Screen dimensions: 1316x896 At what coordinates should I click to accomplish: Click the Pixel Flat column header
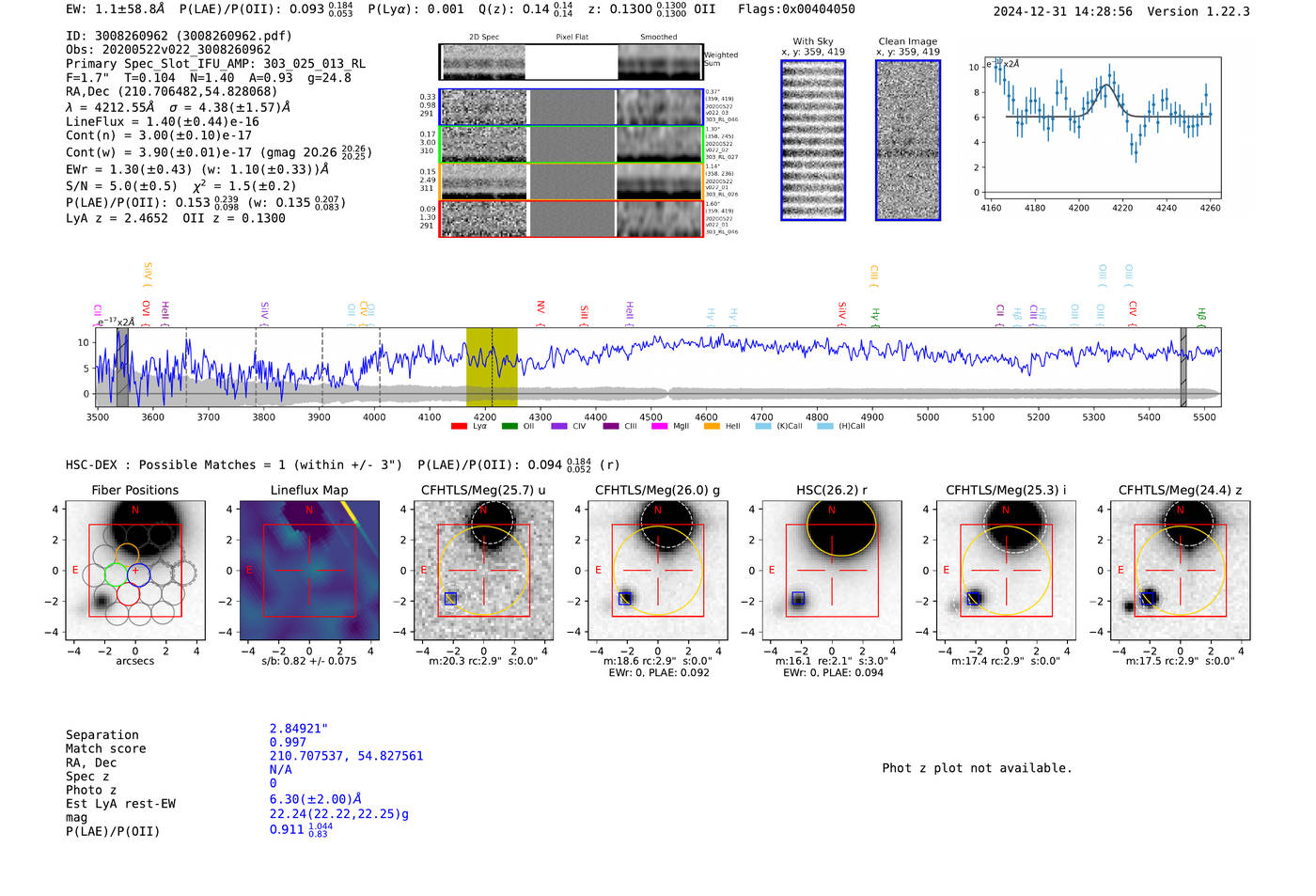[572, 38]
